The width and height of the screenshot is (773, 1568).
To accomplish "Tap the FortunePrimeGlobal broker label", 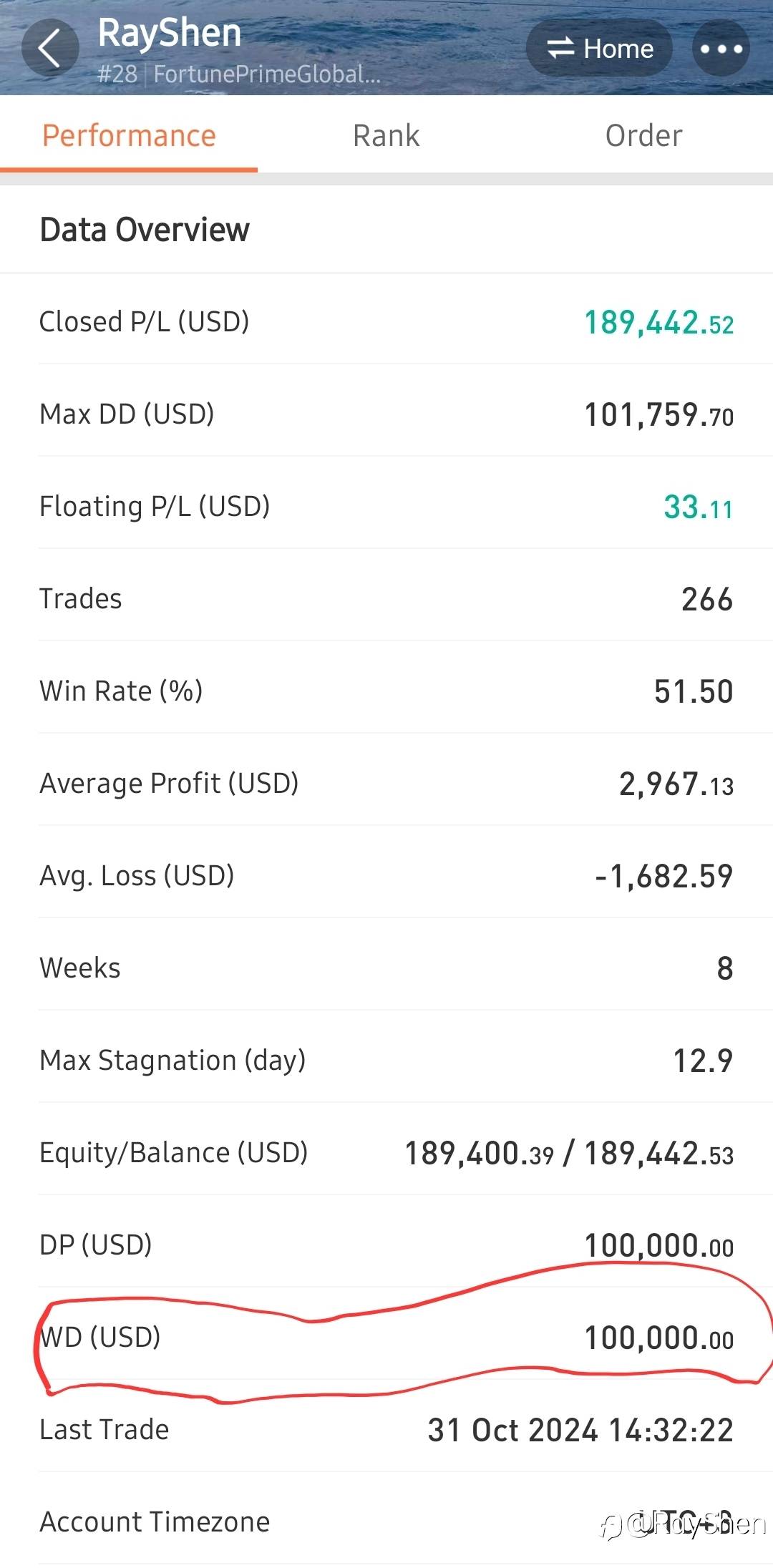I will [x=266, y=74].
